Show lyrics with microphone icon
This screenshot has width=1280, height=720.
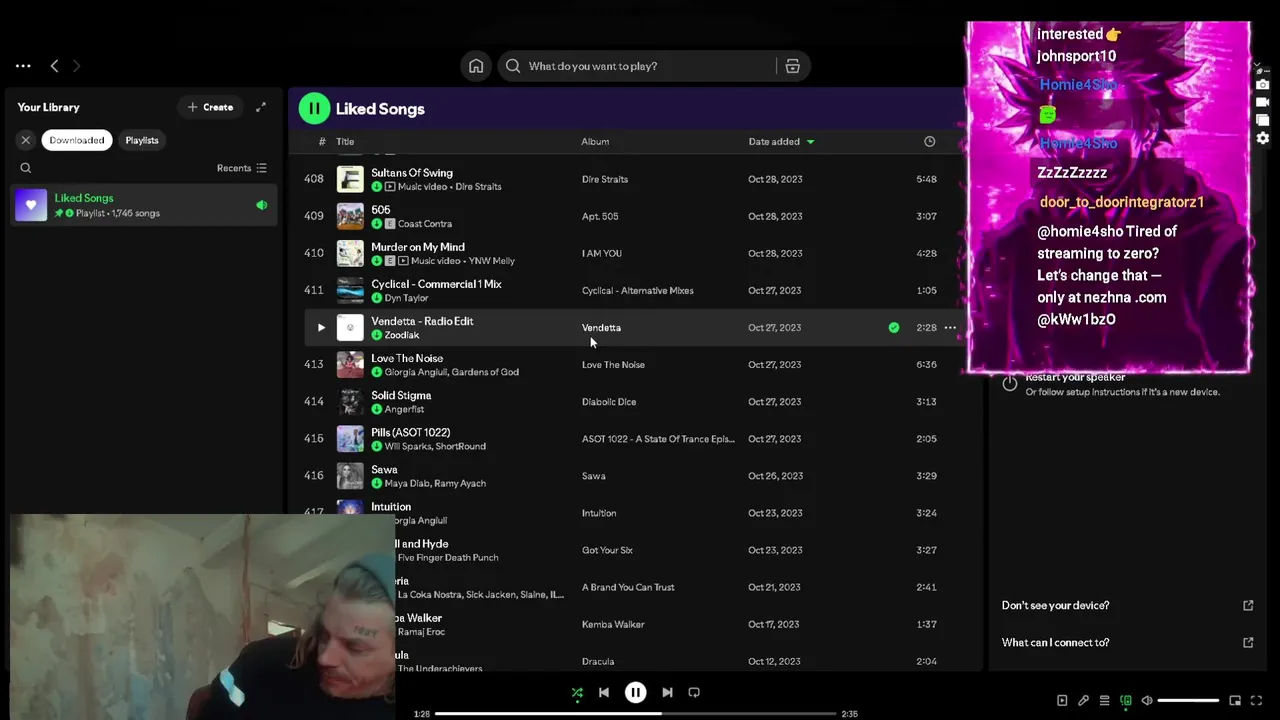[x=1083, y=701]
